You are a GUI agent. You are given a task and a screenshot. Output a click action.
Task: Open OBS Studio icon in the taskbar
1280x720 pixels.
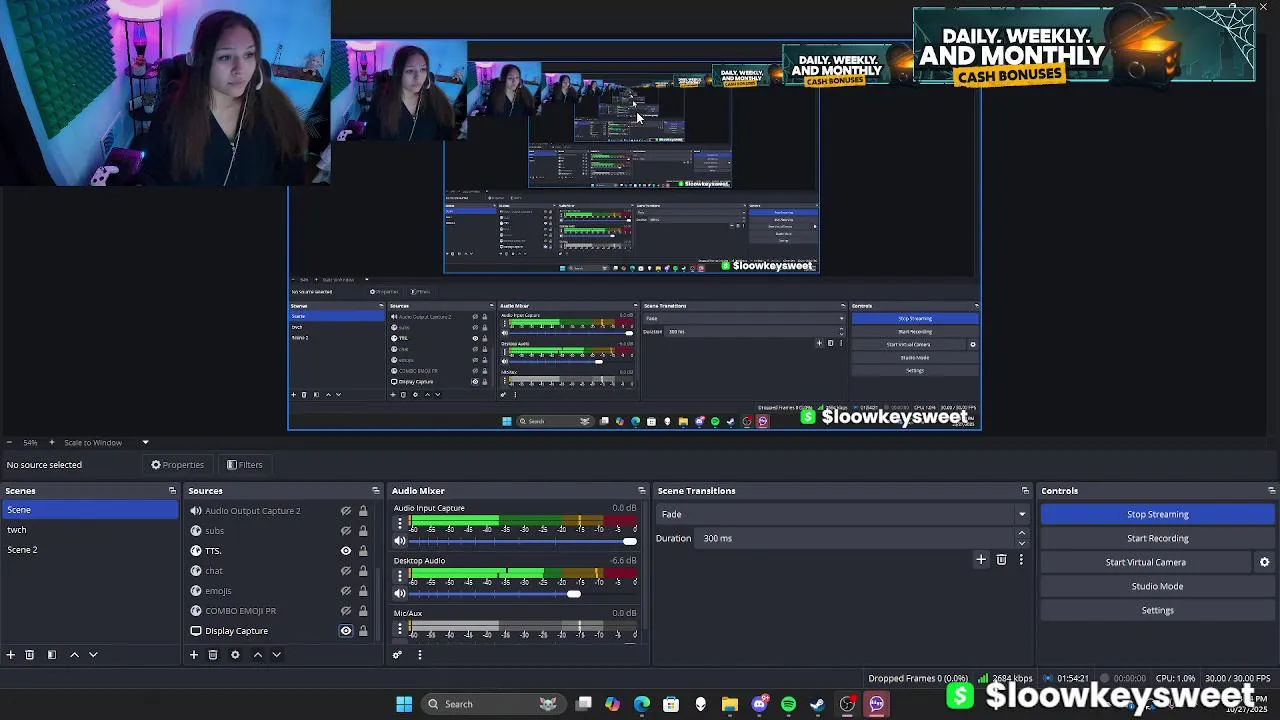coord(847,704)
